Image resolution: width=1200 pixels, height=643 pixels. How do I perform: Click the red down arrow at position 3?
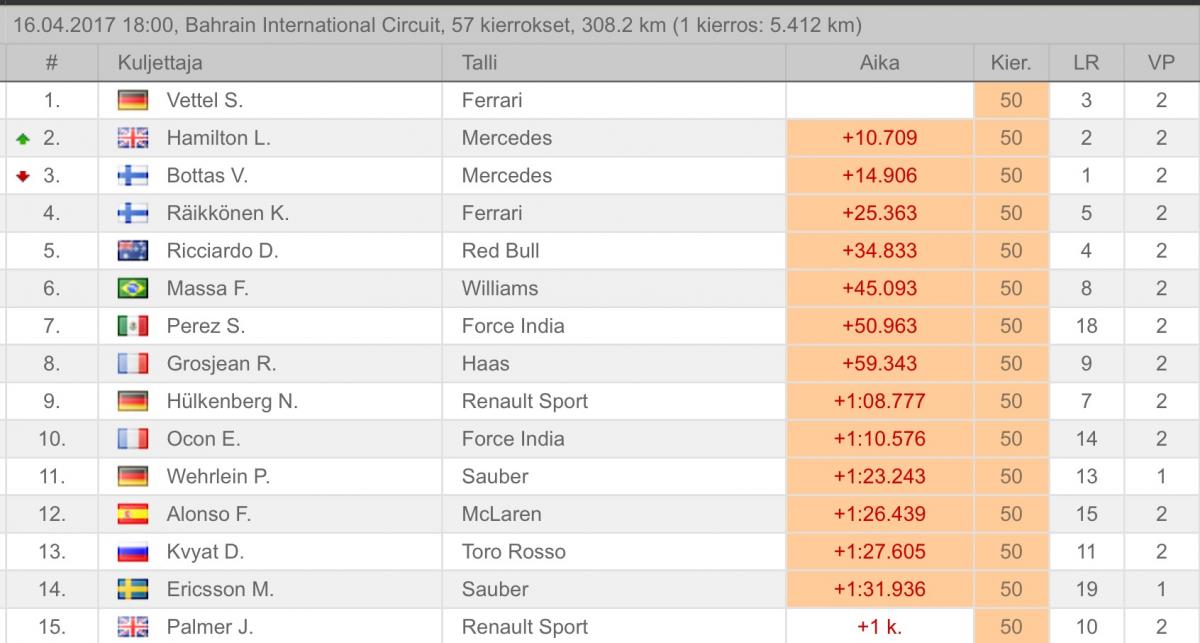point(23,177)
